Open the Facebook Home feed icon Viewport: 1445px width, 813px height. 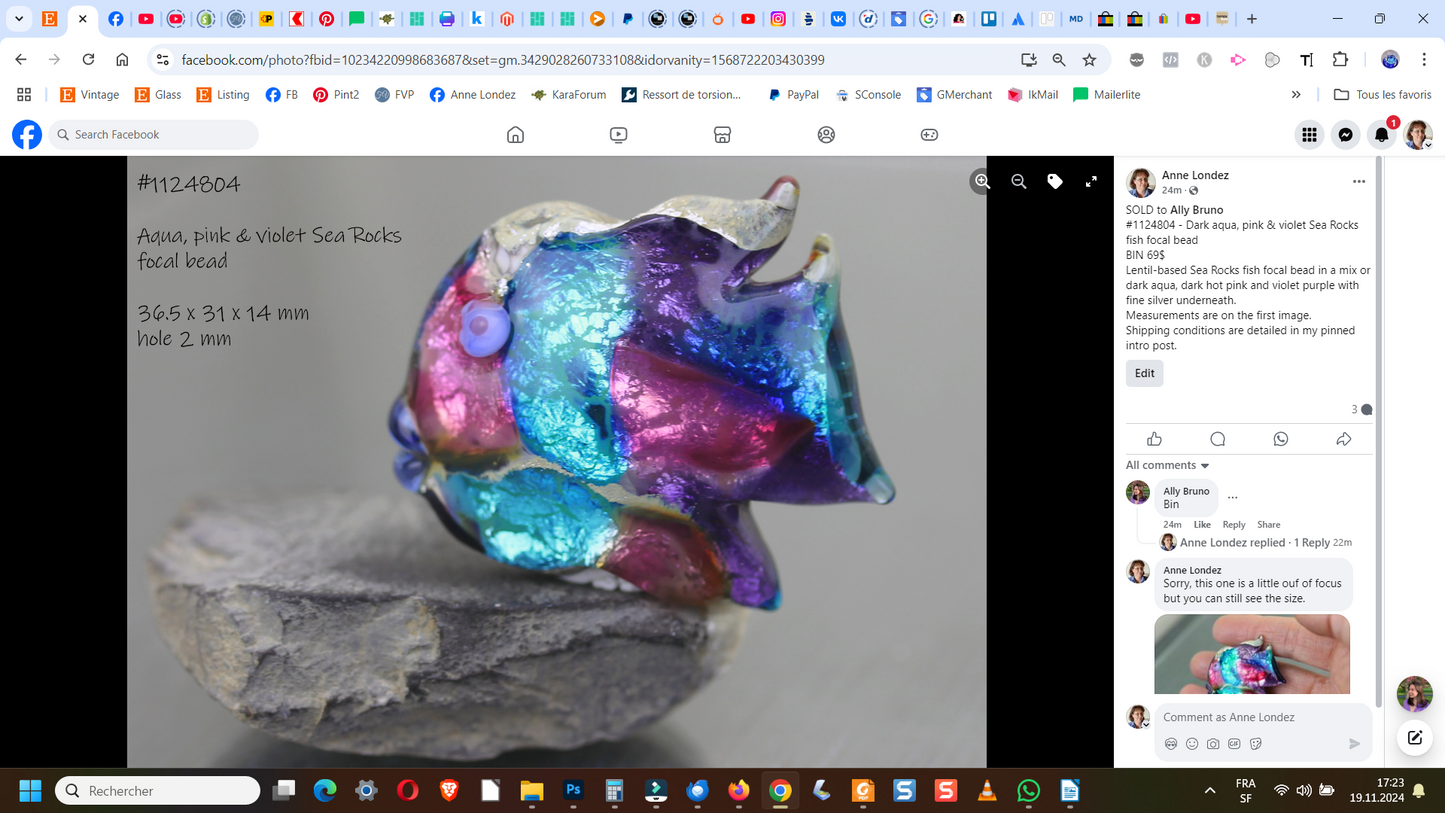(515, 134)
